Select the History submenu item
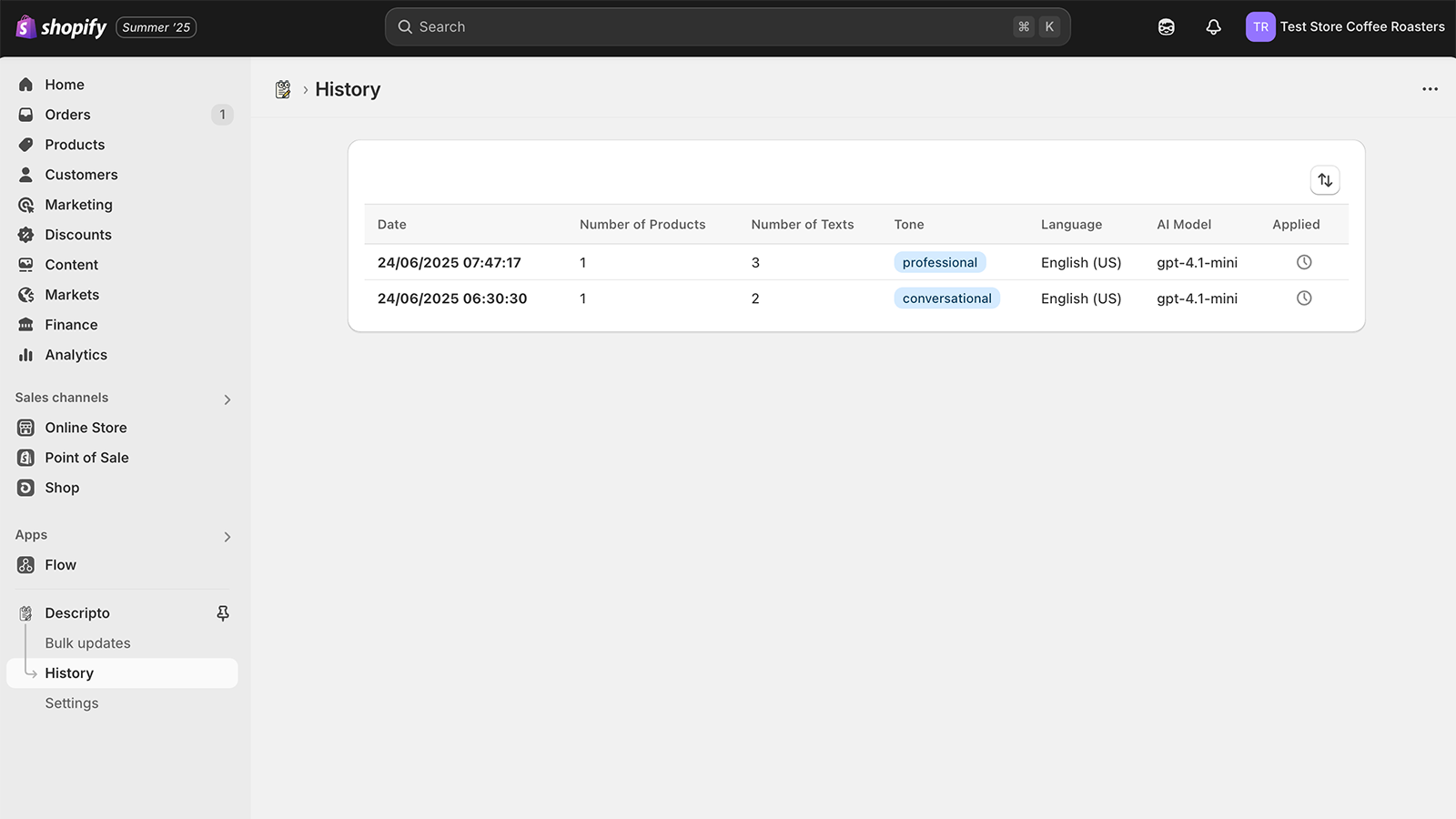The width and height of the screenshot is (1456, 819). point(122,673)
